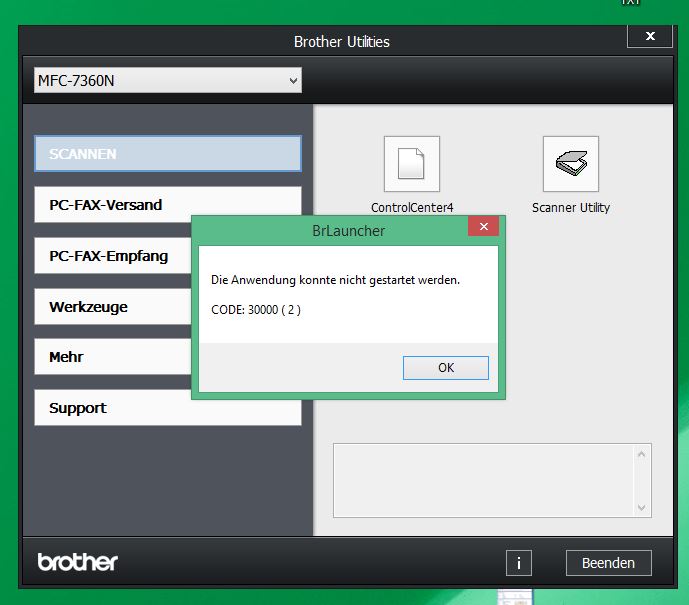
Task: Launch ControlCenter4 via its document icon
Action: (411, 164)
